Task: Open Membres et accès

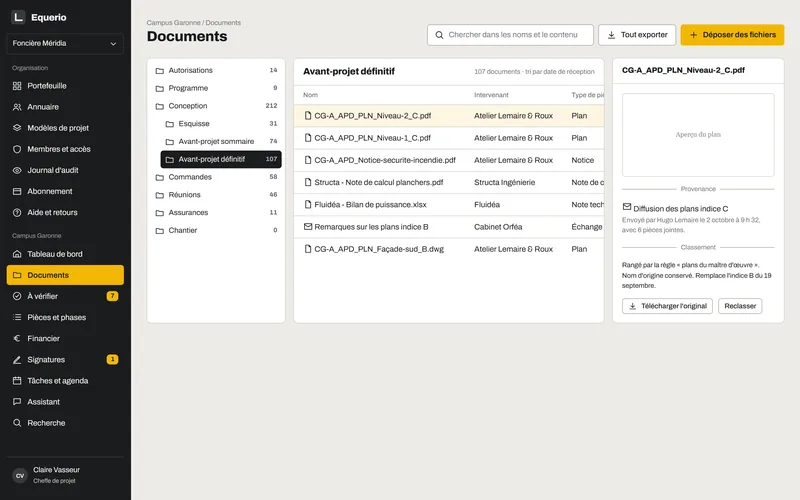Action: click(65, 149)
